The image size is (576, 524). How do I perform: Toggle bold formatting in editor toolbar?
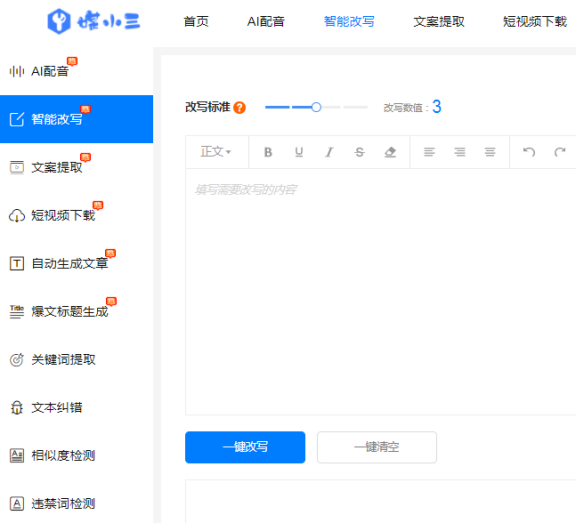[x=268, y=152]
